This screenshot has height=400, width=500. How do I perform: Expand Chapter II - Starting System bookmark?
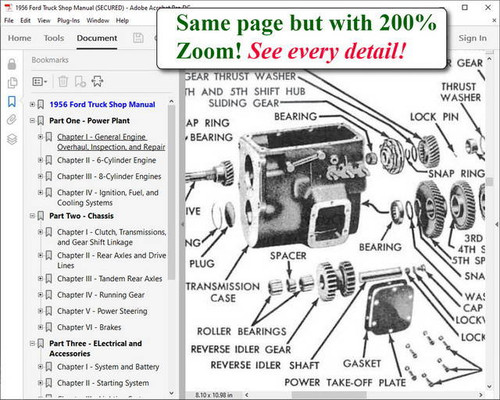click(x=40, y=383)
